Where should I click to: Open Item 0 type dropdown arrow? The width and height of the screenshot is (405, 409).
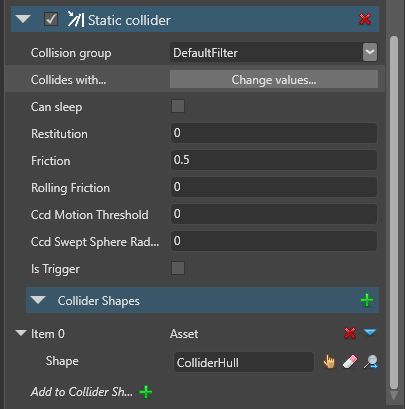tap(370, 332)
